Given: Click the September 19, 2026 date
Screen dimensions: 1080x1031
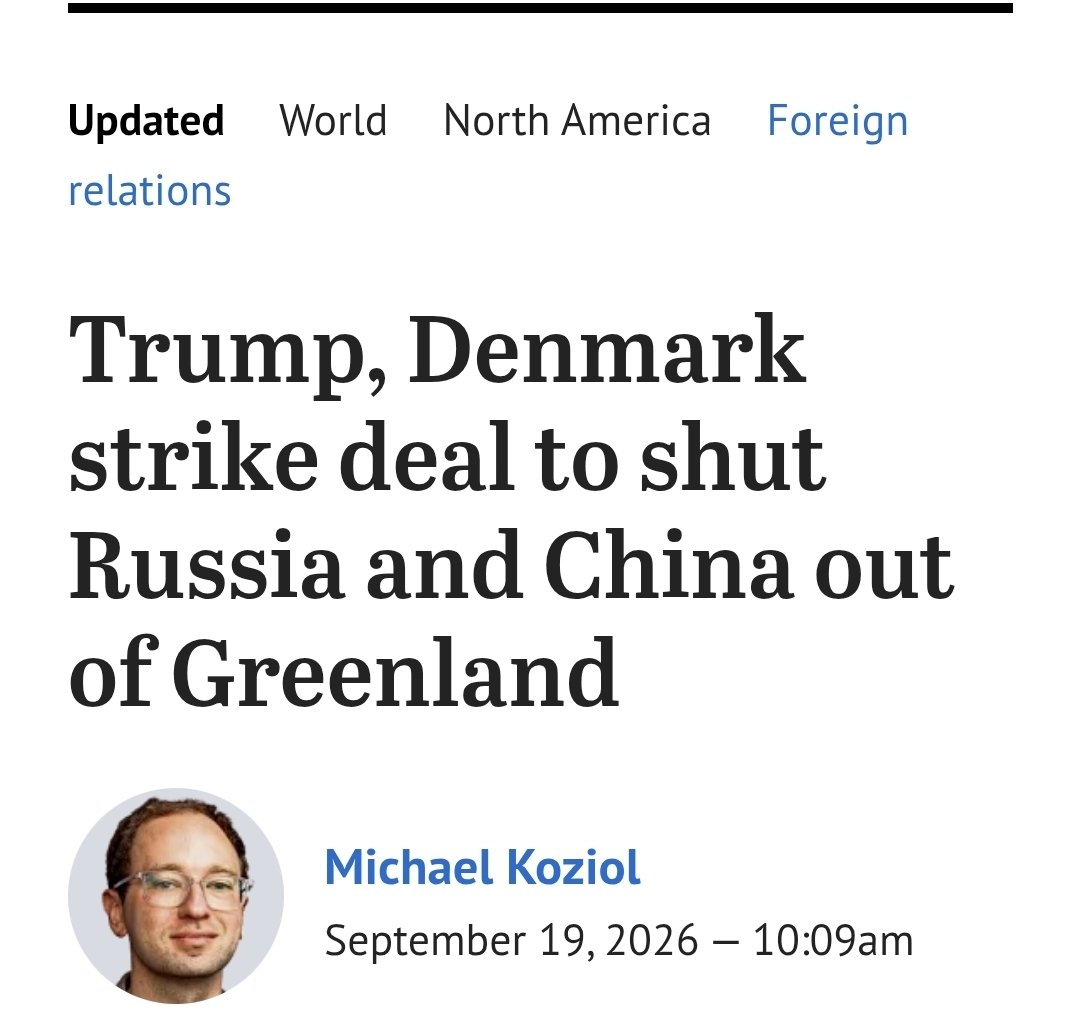Looking at the screenshot, I should [511, 941].
